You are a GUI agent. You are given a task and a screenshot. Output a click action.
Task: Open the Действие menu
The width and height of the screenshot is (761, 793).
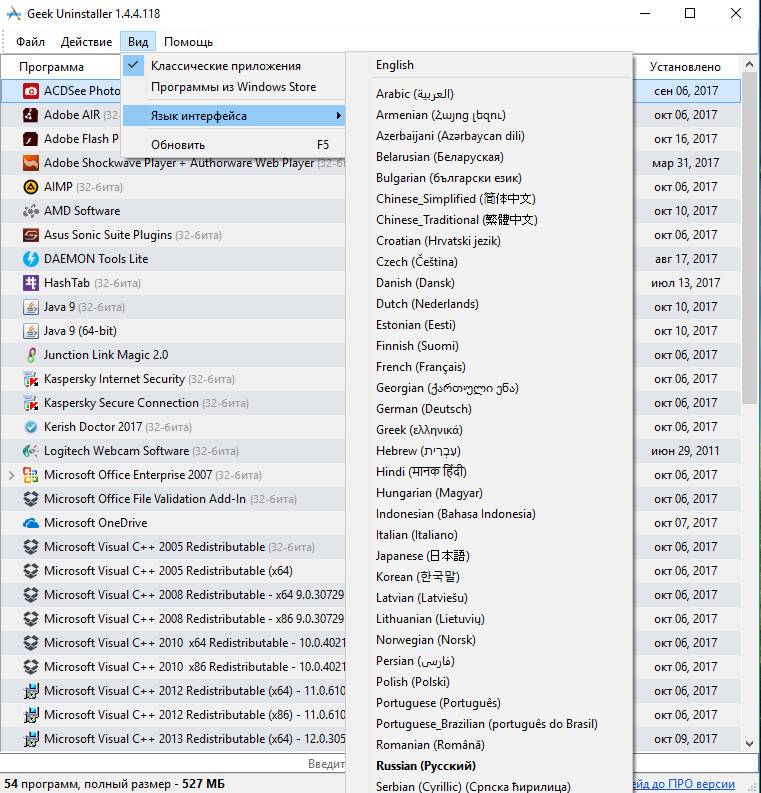86,42
